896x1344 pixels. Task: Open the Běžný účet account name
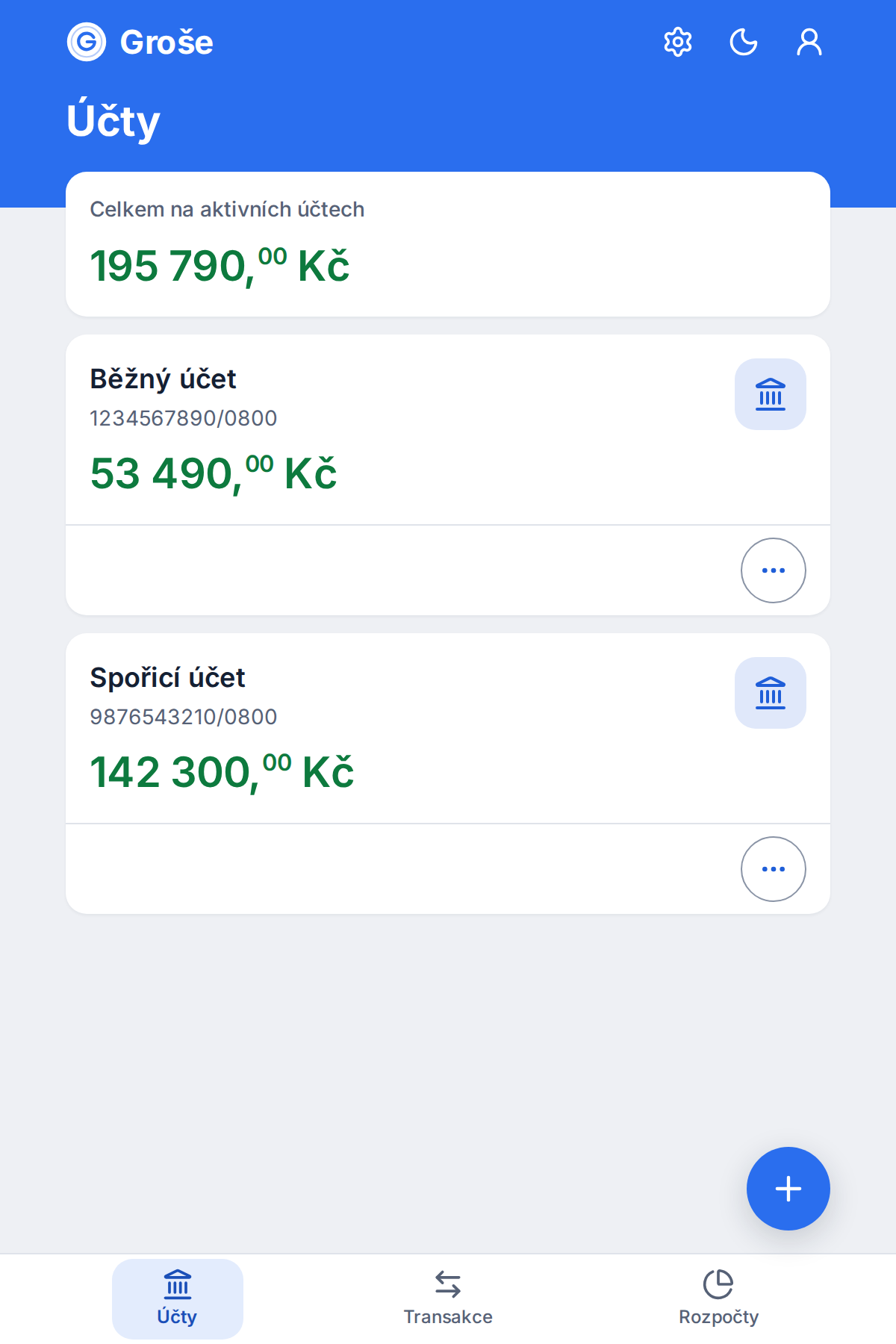(163, 379)
